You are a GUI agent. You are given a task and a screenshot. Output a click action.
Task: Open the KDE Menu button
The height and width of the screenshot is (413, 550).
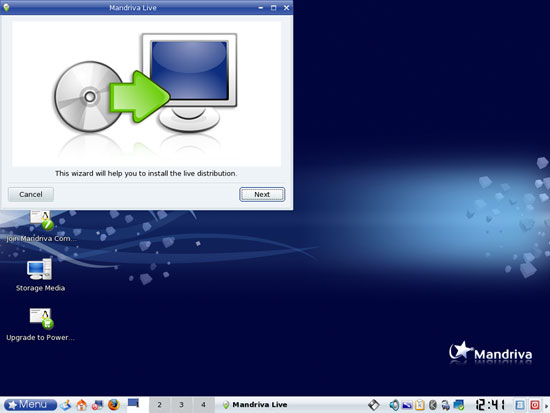click(31, 405)
